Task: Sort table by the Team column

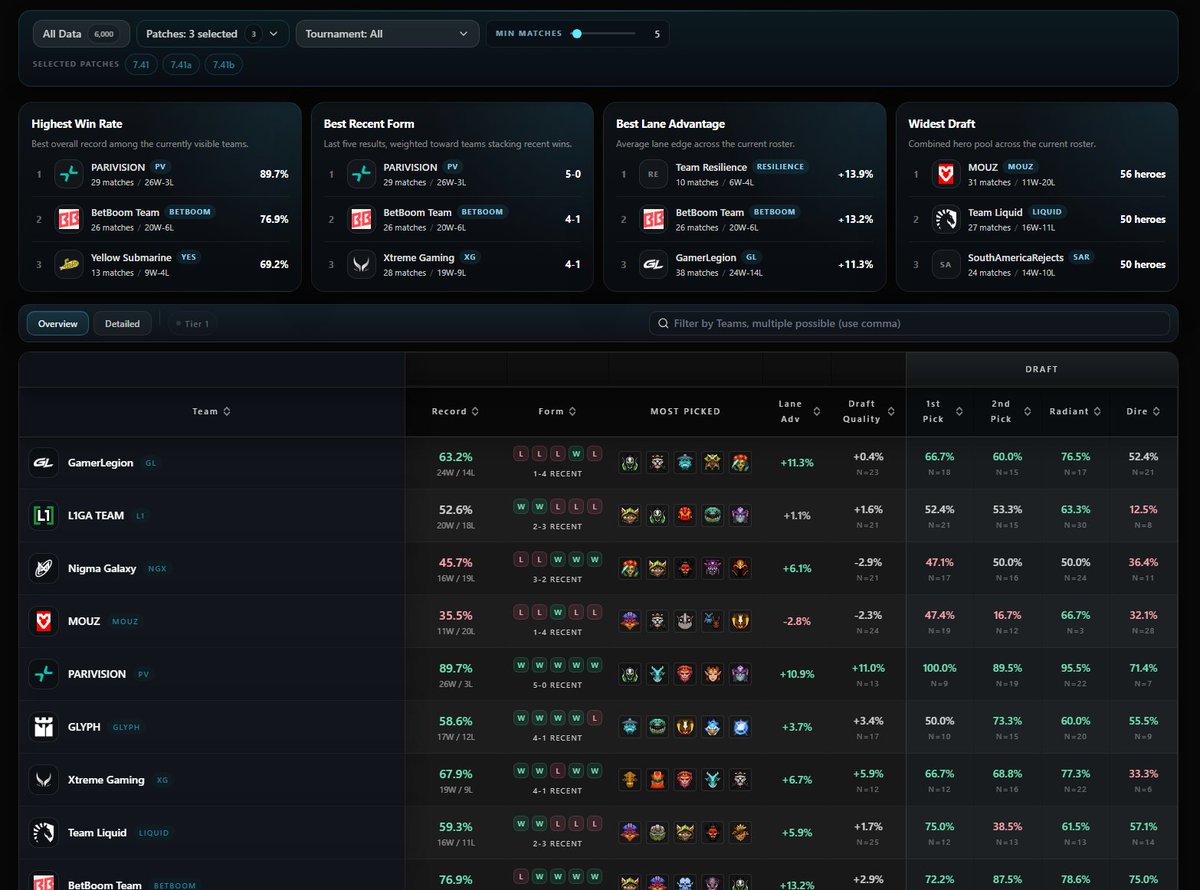Action: point(212,411)
